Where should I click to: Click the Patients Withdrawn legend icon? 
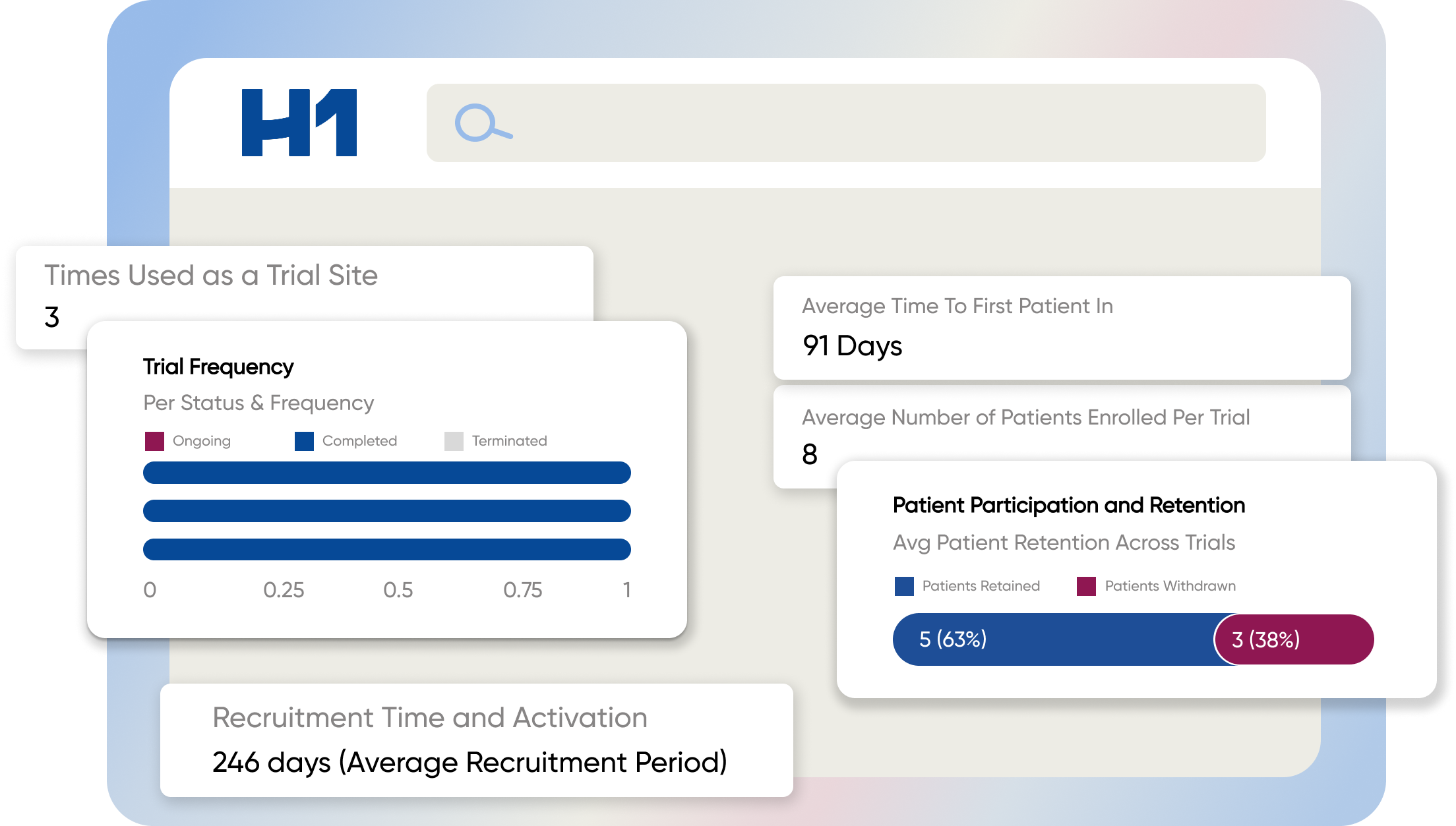pyautogui.click(x=1085, y=585)
